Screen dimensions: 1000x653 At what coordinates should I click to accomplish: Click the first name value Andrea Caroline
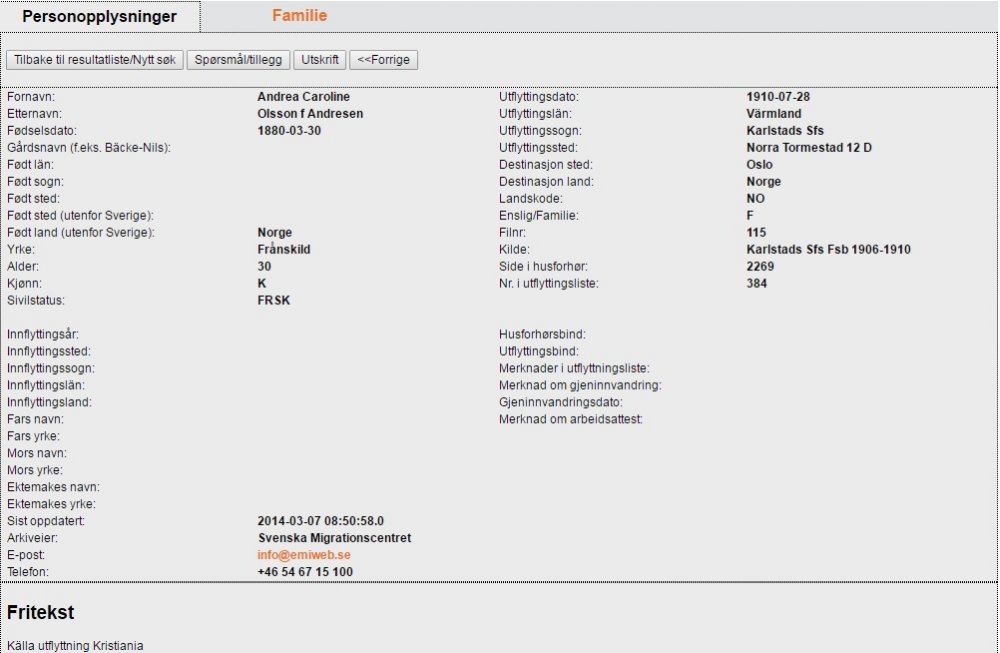click(x=303, y=98)
